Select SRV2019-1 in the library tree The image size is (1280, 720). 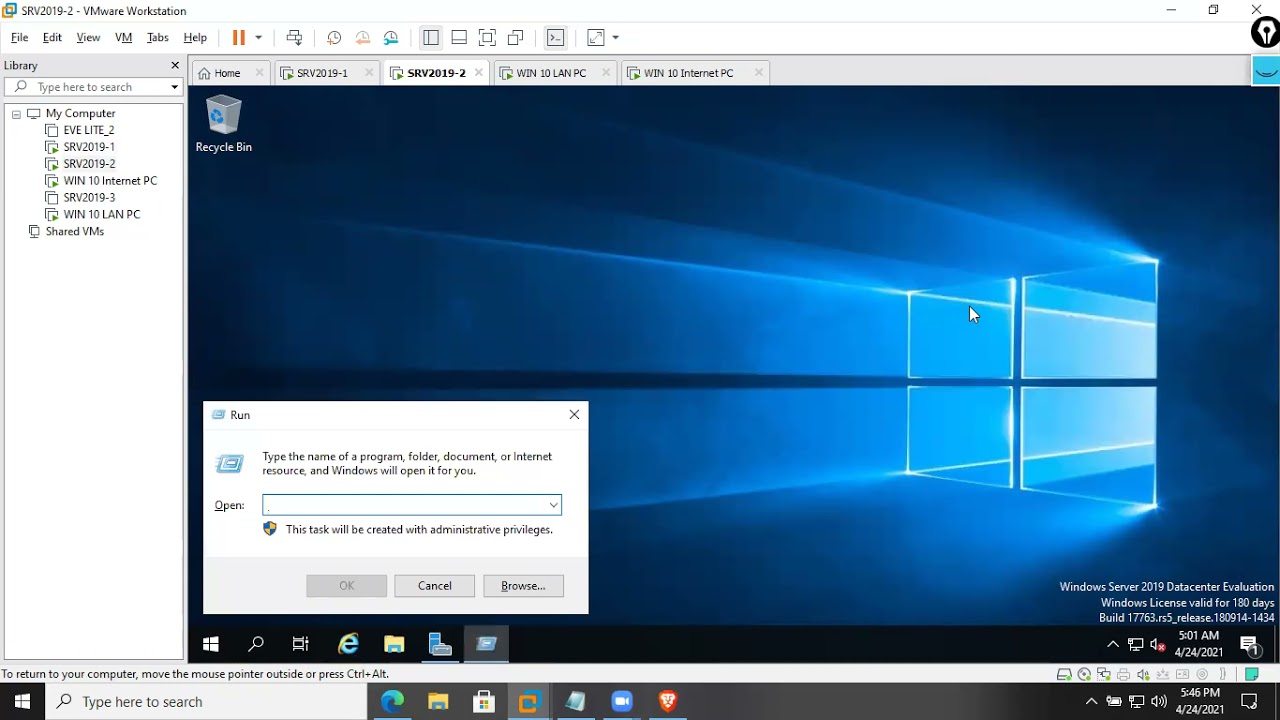80,147
